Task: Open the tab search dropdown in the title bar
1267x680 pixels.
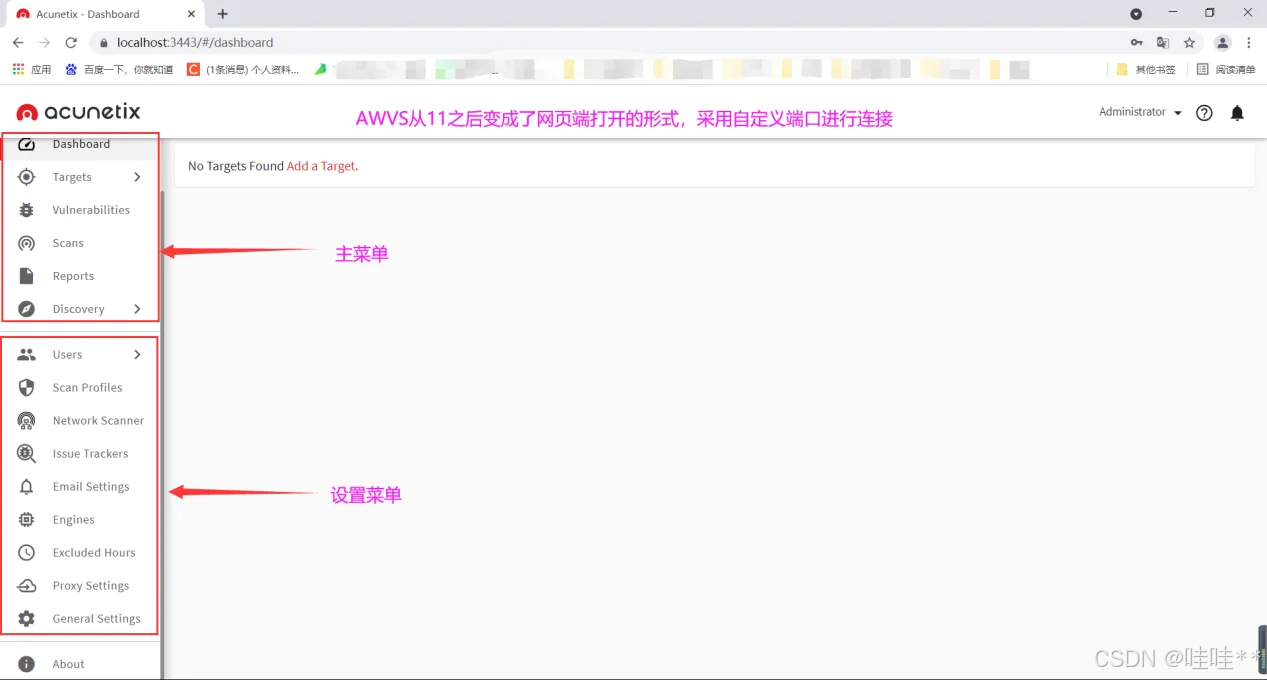Action: tap(1136, 14)
